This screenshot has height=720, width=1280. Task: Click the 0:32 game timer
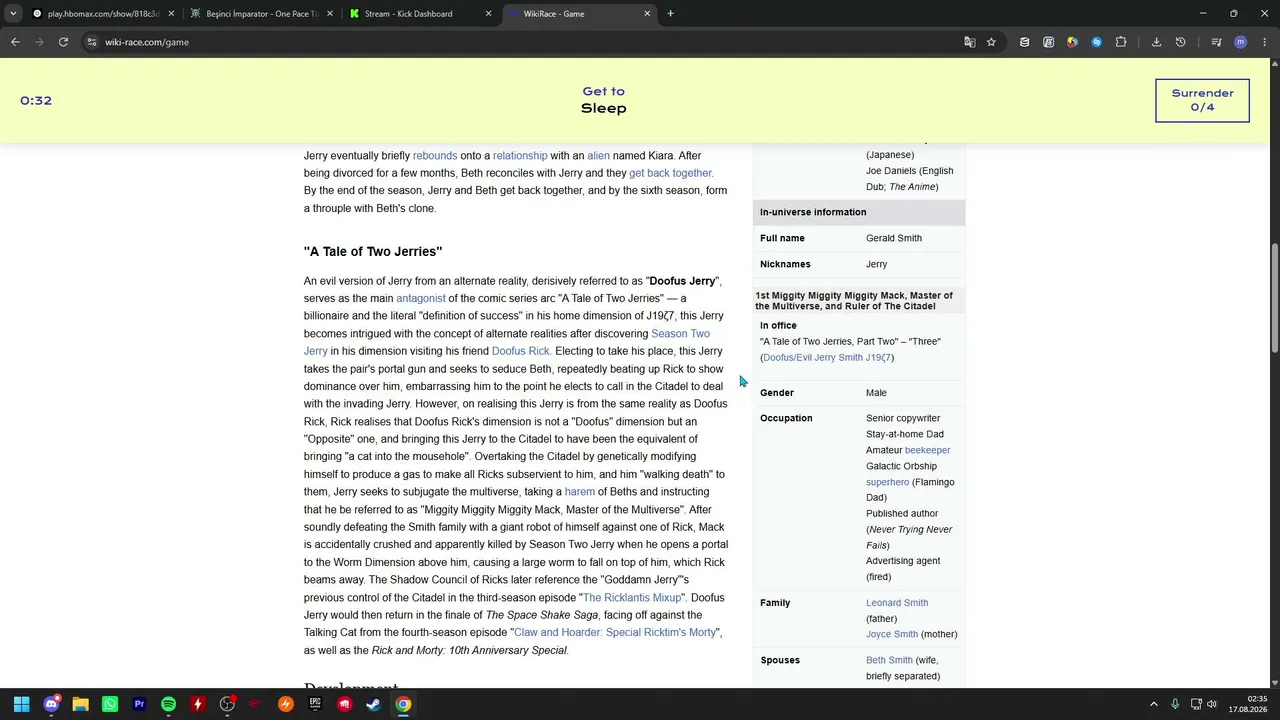(x=36, y=100)
